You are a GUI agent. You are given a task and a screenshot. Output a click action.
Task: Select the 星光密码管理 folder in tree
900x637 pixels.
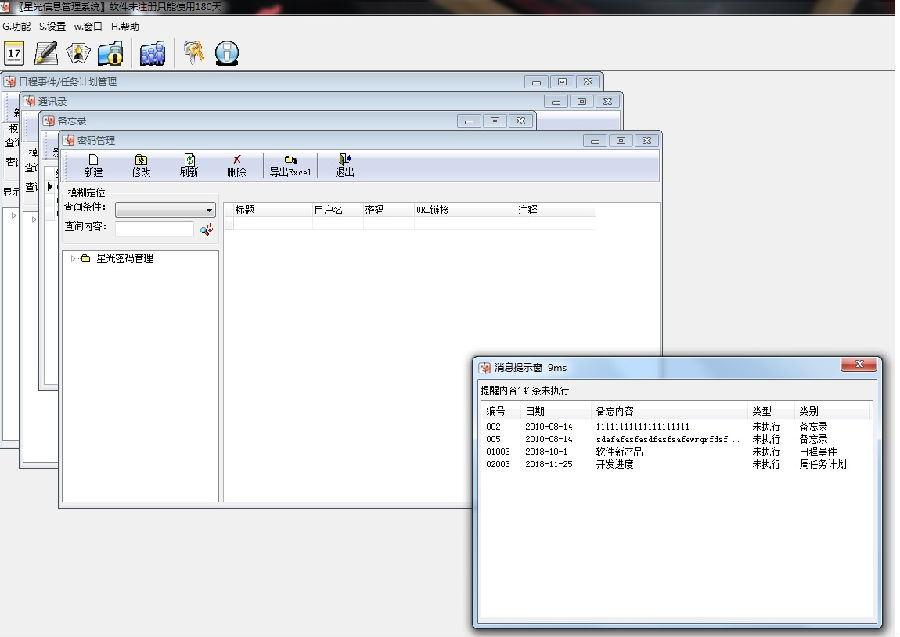(125, 259)
